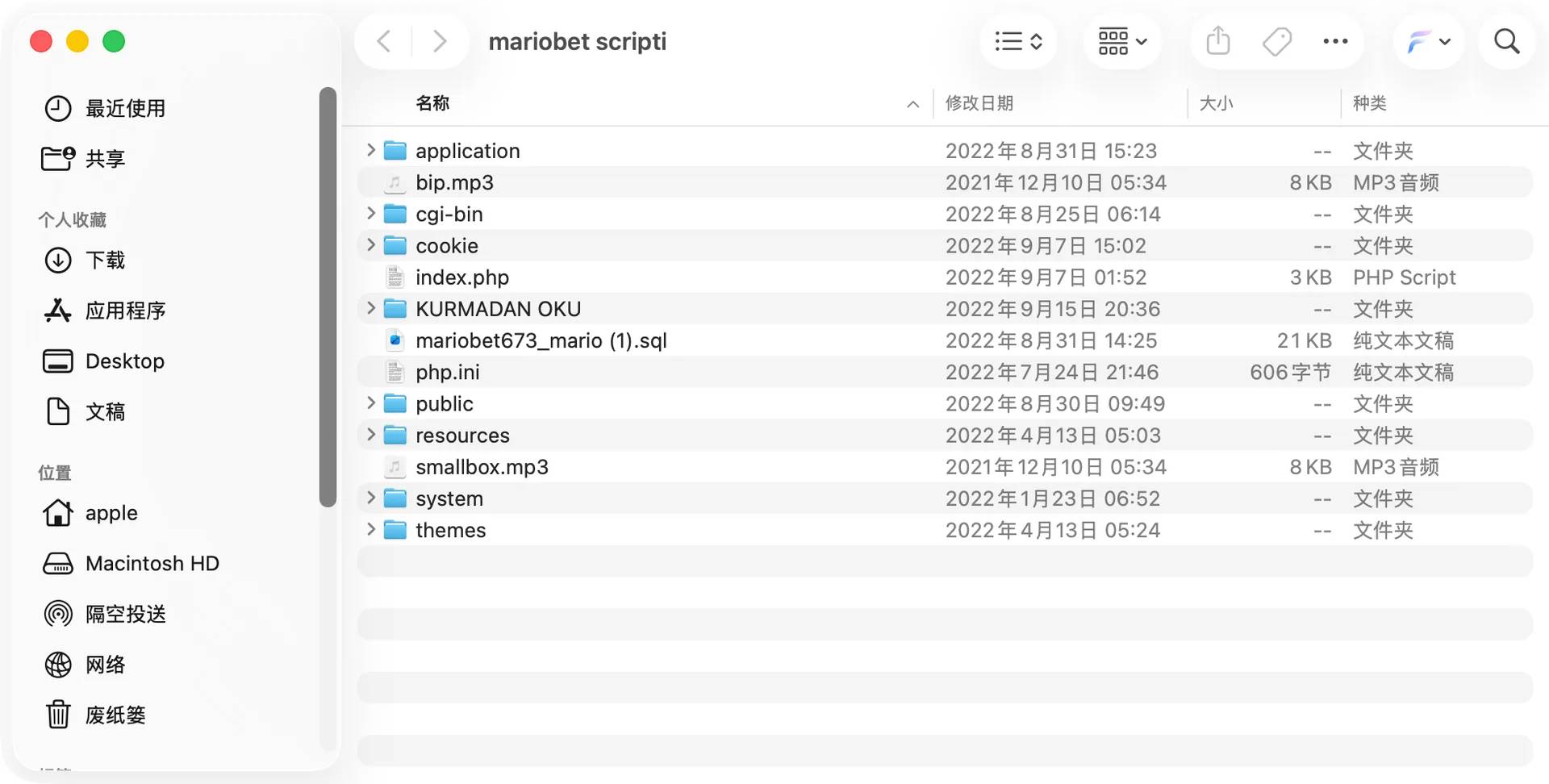Sort by 大小 column header
Viewport: 1549px width, 784px height.
1217,103
